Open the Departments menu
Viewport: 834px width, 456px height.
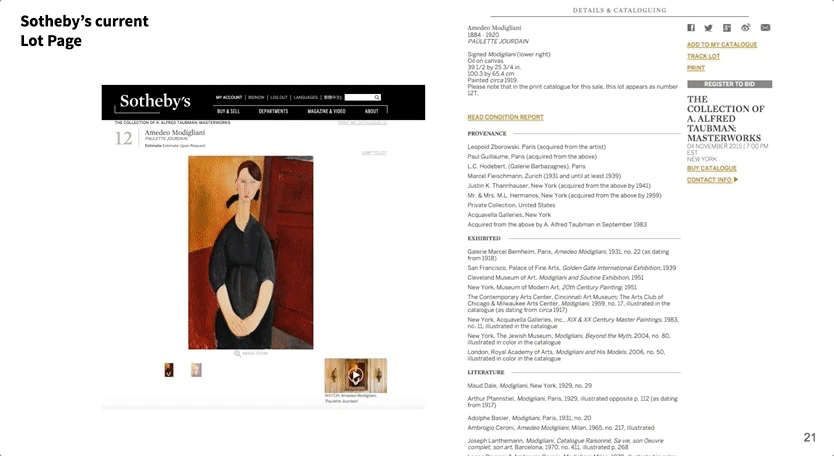coord(273,111)
